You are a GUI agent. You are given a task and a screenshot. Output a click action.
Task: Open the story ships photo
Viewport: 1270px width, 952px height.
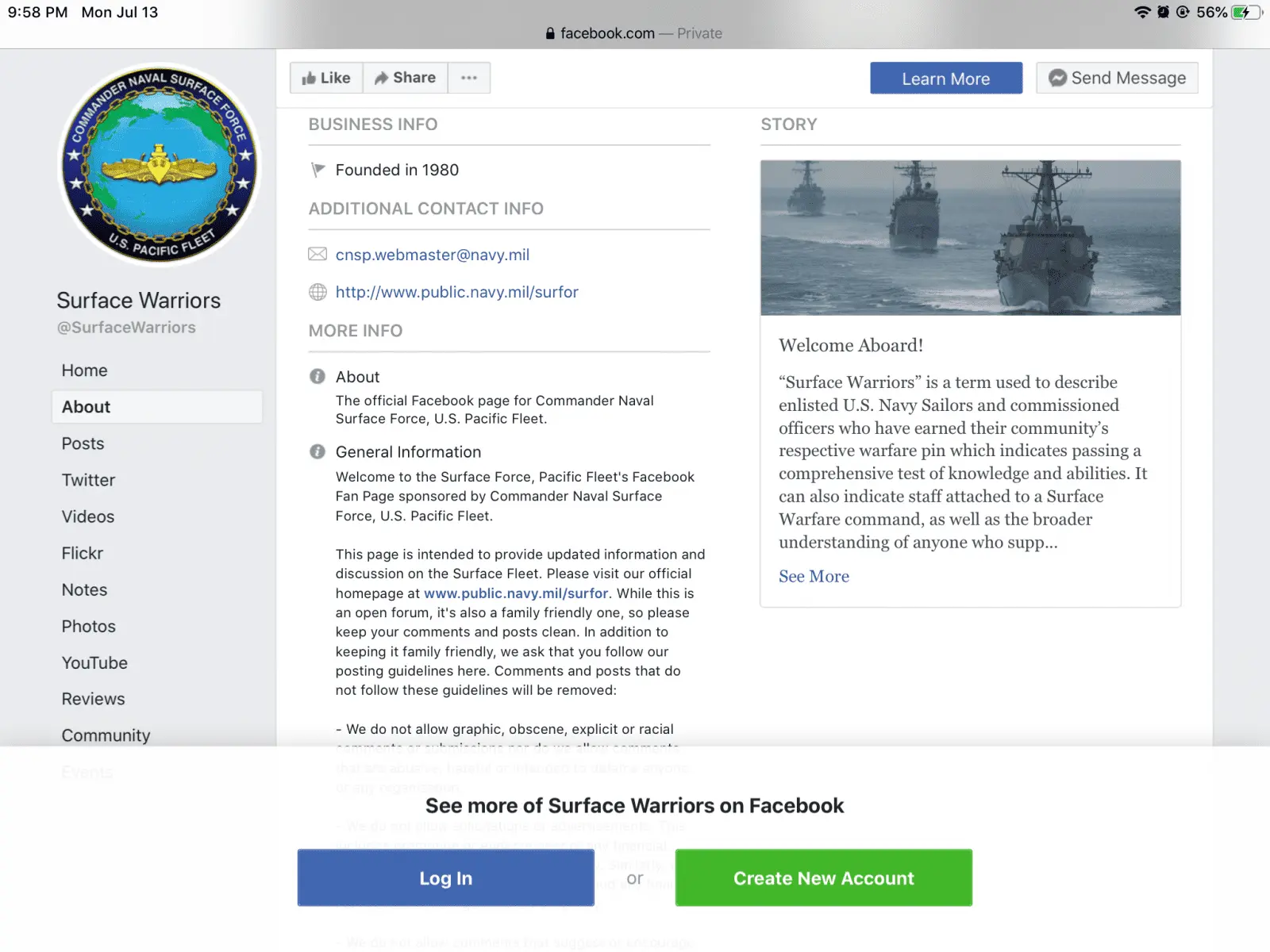click(x=970, y=238)
